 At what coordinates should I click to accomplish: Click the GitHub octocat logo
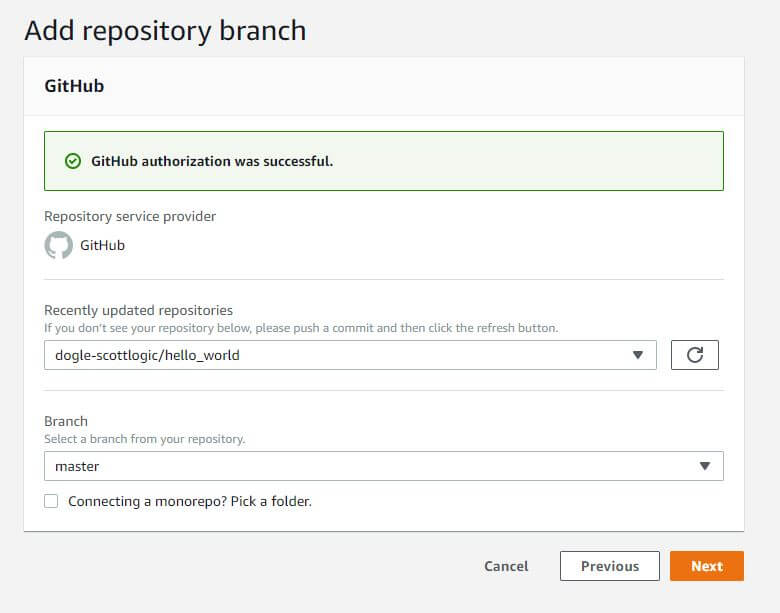[x=59, y=245]
